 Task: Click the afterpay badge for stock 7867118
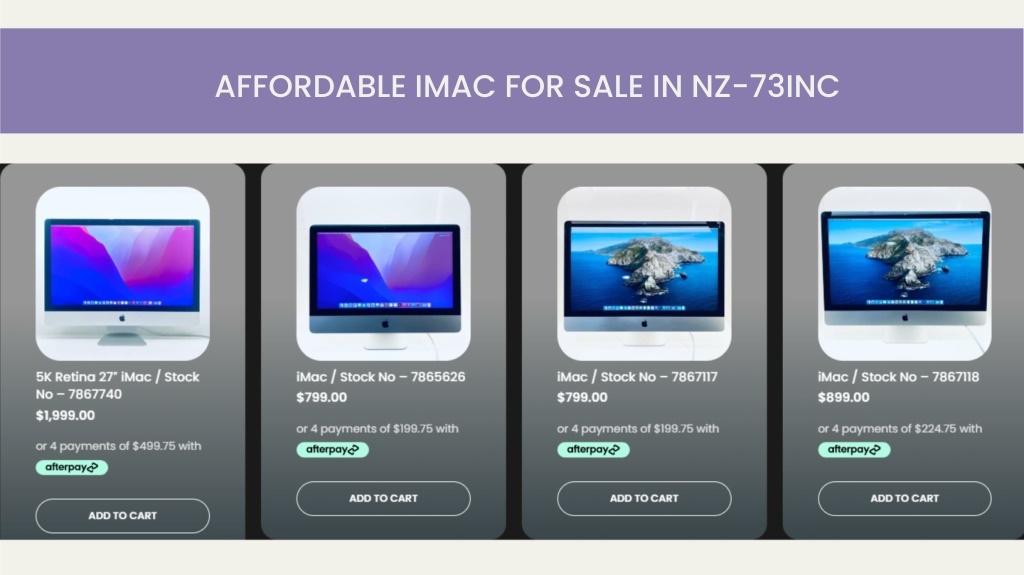tap(854, 450)
